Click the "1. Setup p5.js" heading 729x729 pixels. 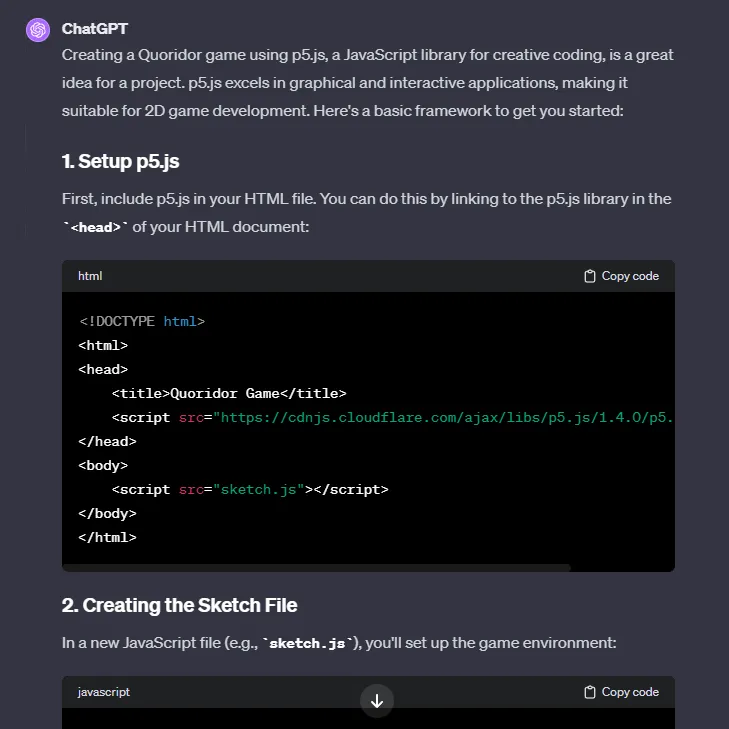tap(121, 161)
